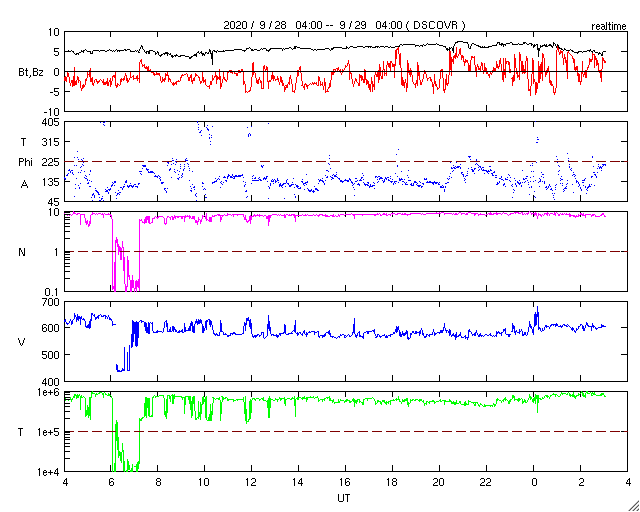Click the "0.1" density tick label
This screenshot has width=640, height=512.
[53, 292]
